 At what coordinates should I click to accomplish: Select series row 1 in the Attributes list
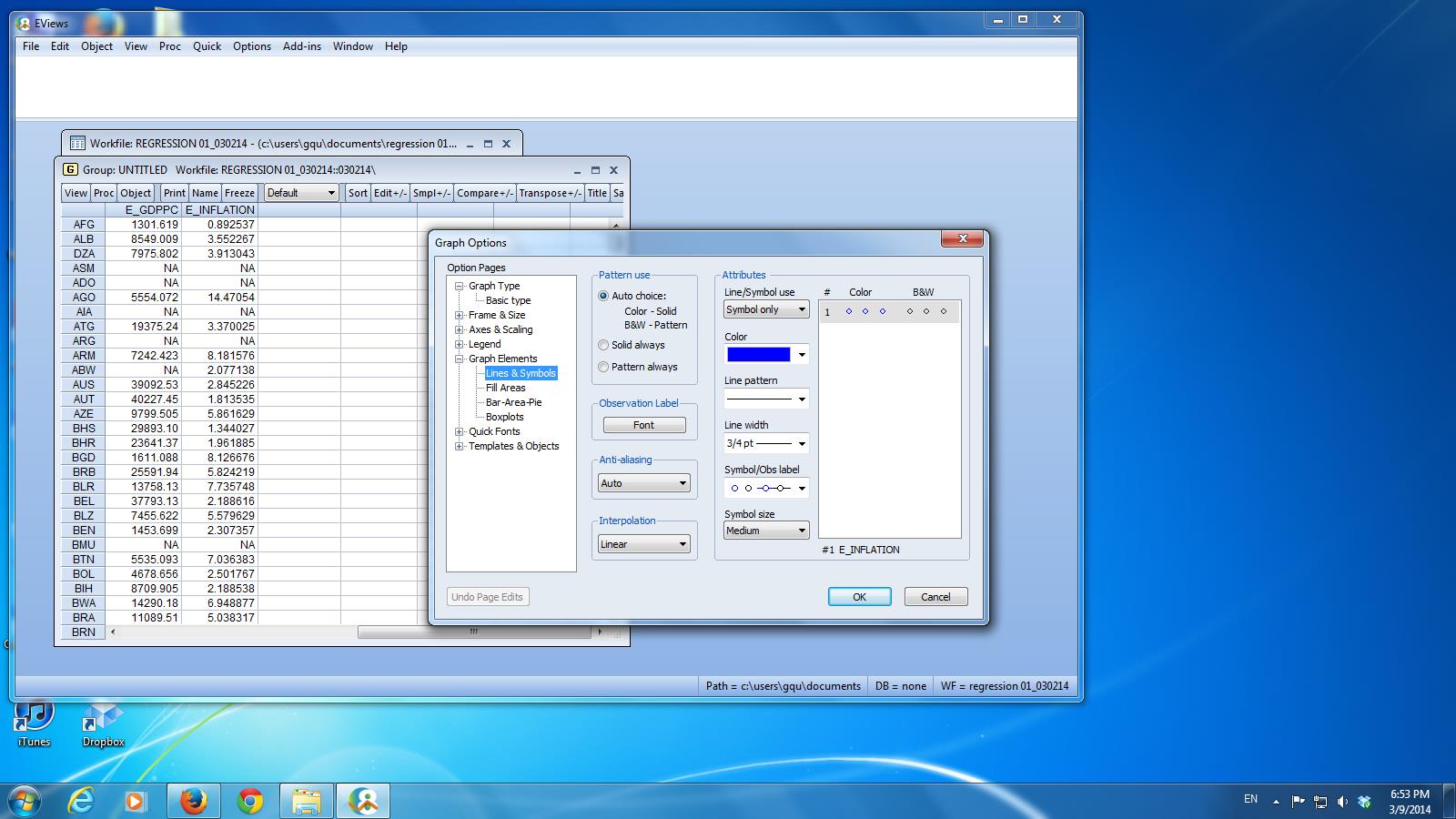[889, 312]
